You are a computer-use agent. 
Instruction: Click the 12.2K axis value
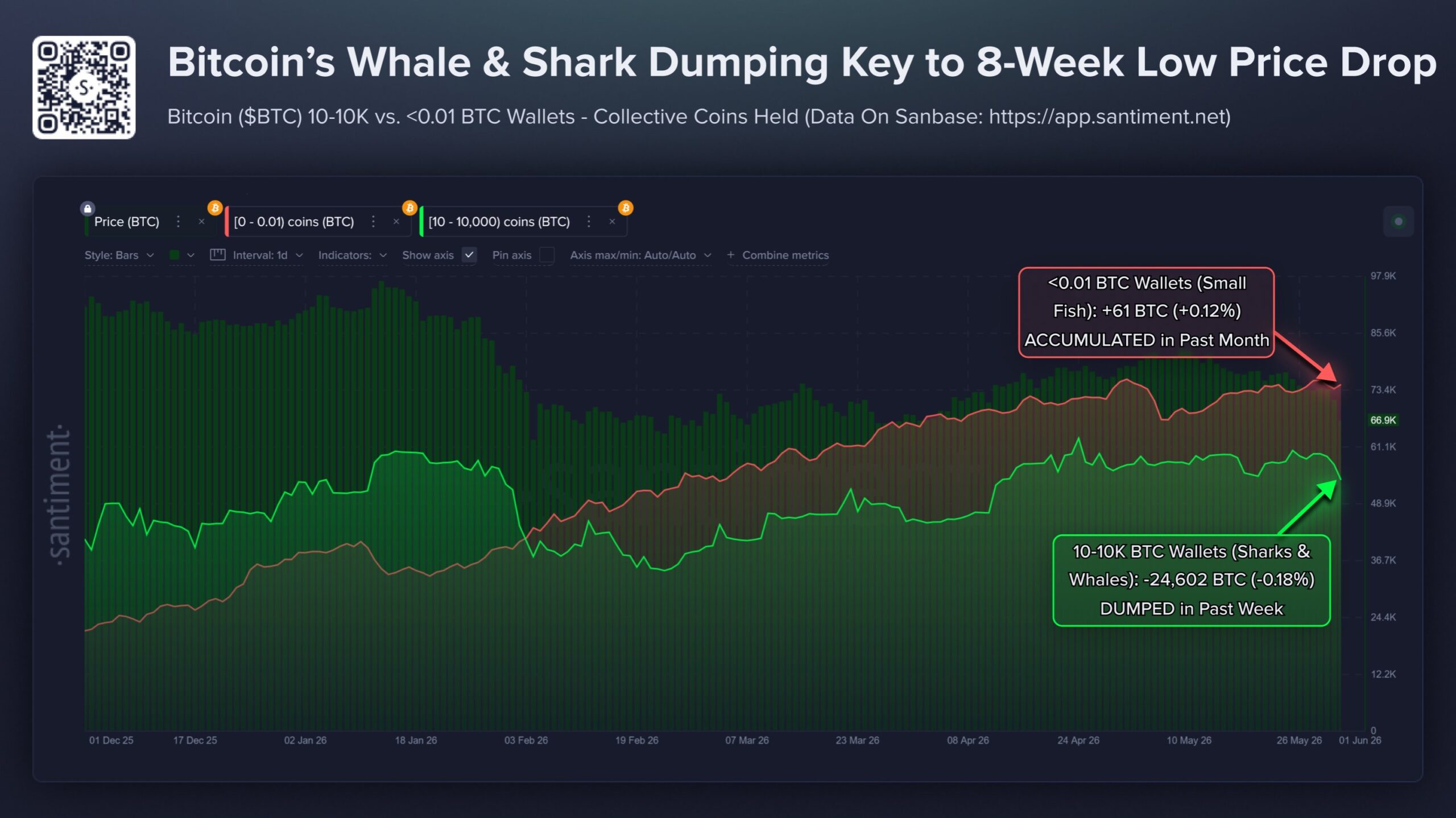point(1383,674)
